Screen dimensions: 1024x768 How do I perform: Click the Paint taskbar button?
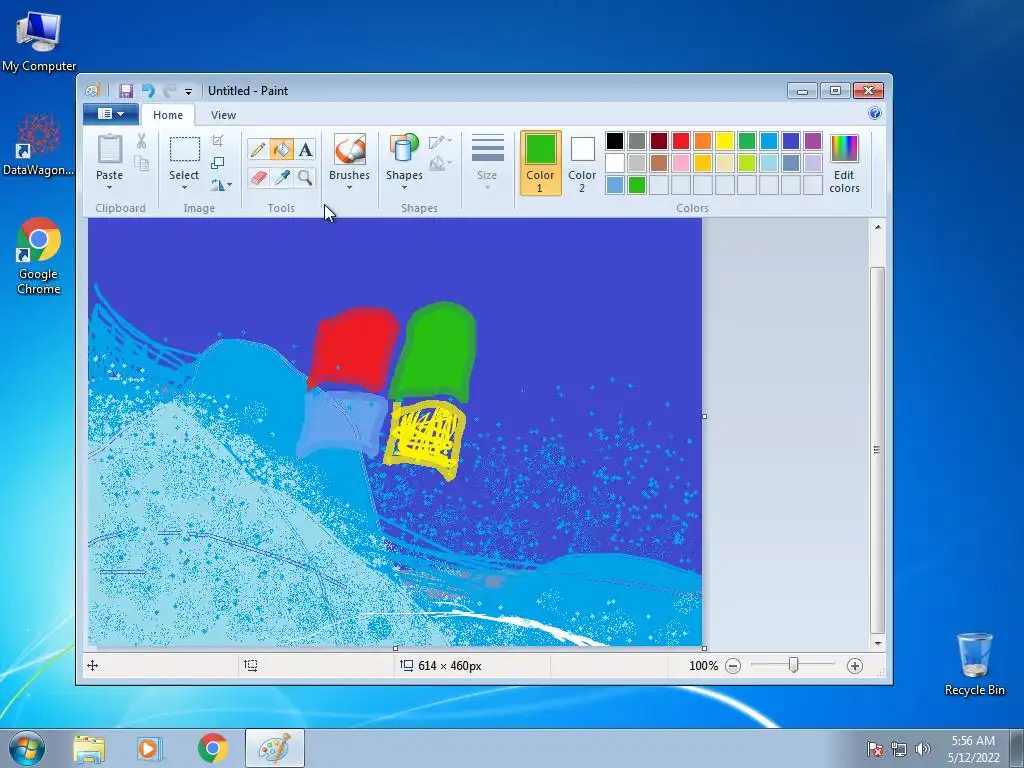[274, 748]
